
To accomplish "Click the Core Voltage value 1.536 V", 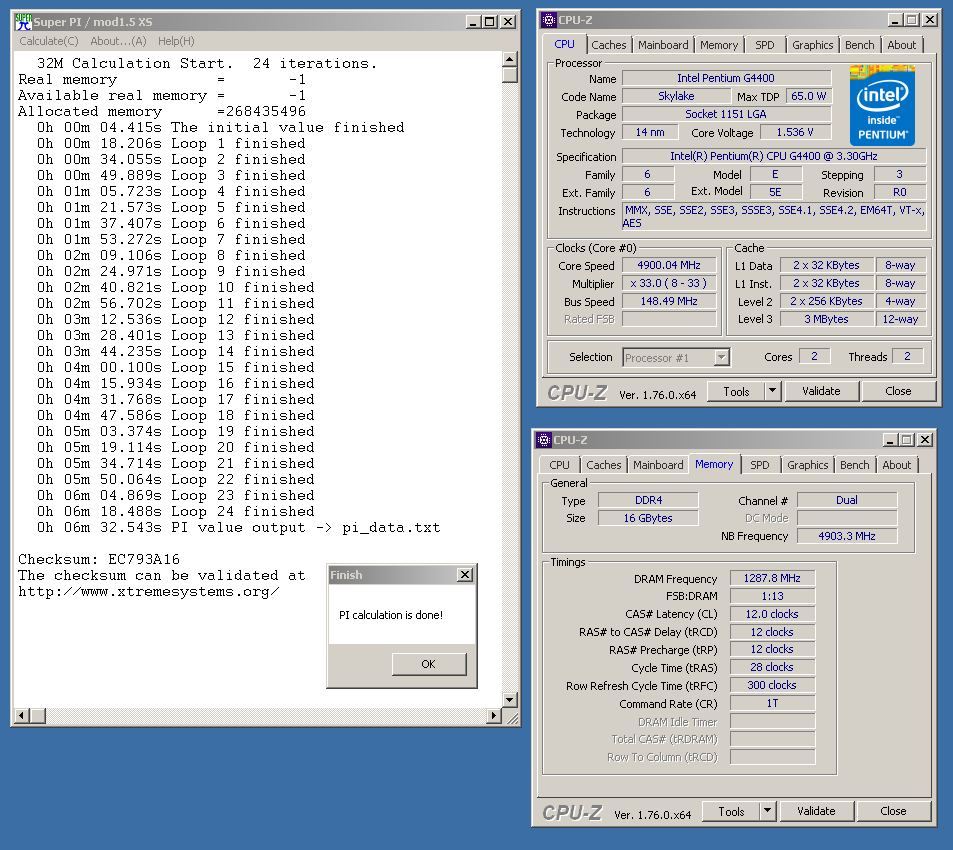I will 795,132.
